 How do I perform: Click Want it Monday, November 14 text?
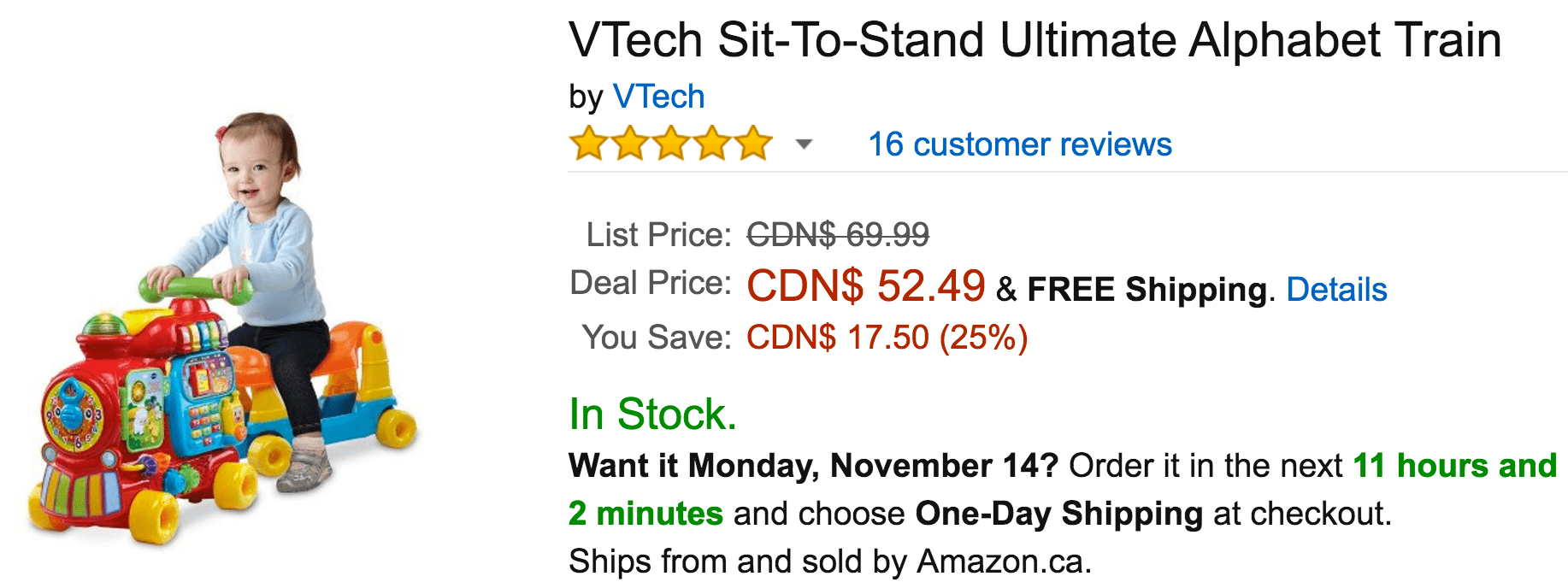(x=814, y=466)
